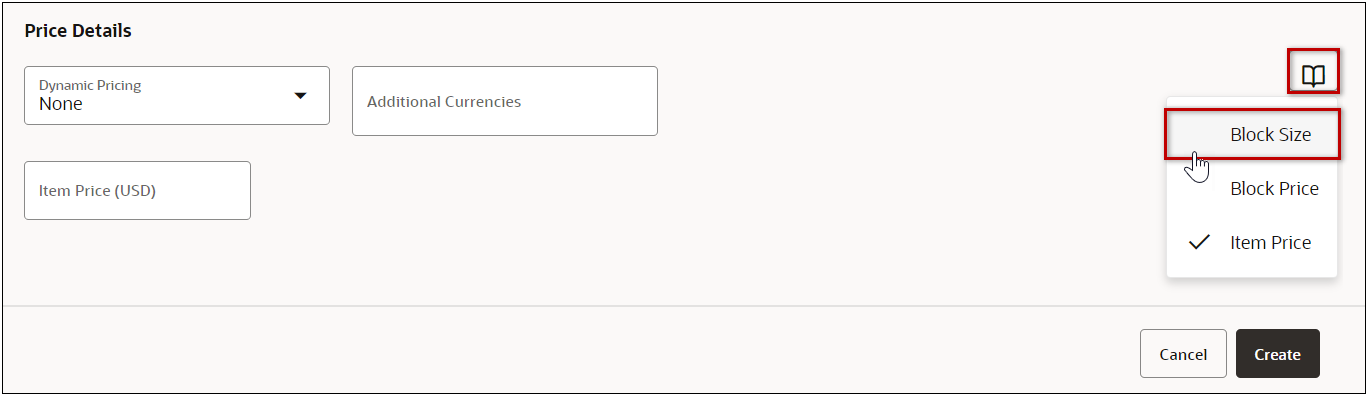Open the book icon price fields menu
The width and height of the screenshot is (1368, 396).
click(x=1313, y=74)
